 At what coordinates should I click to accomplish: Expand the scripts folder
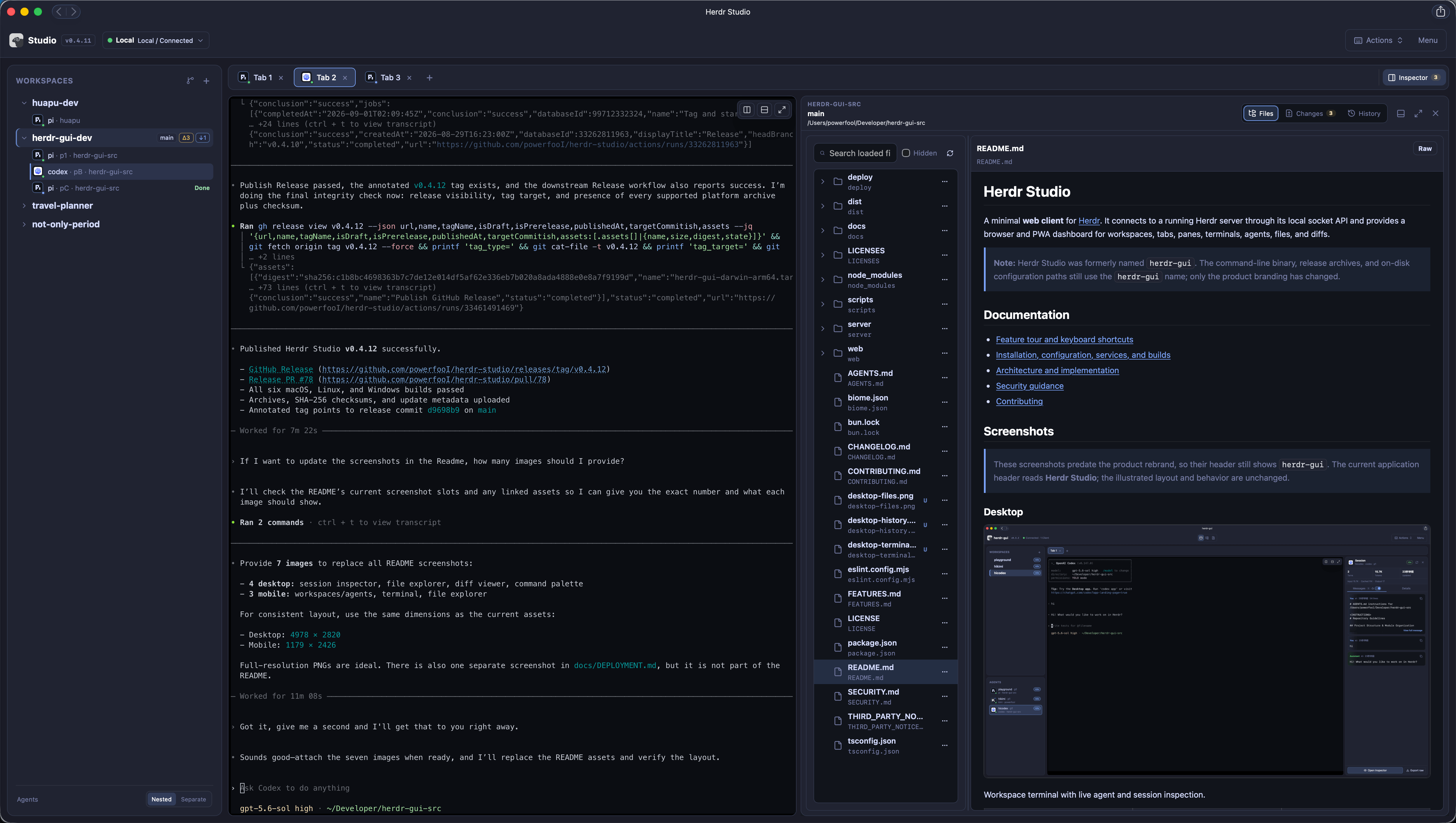pos(822,304)
